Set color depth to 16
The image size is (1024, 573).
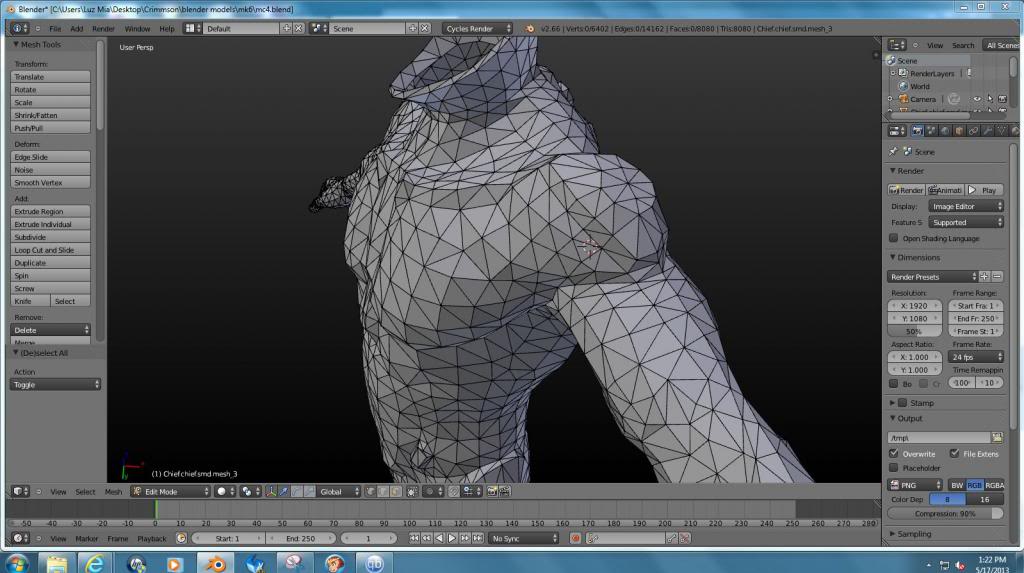tap(985, 499)
